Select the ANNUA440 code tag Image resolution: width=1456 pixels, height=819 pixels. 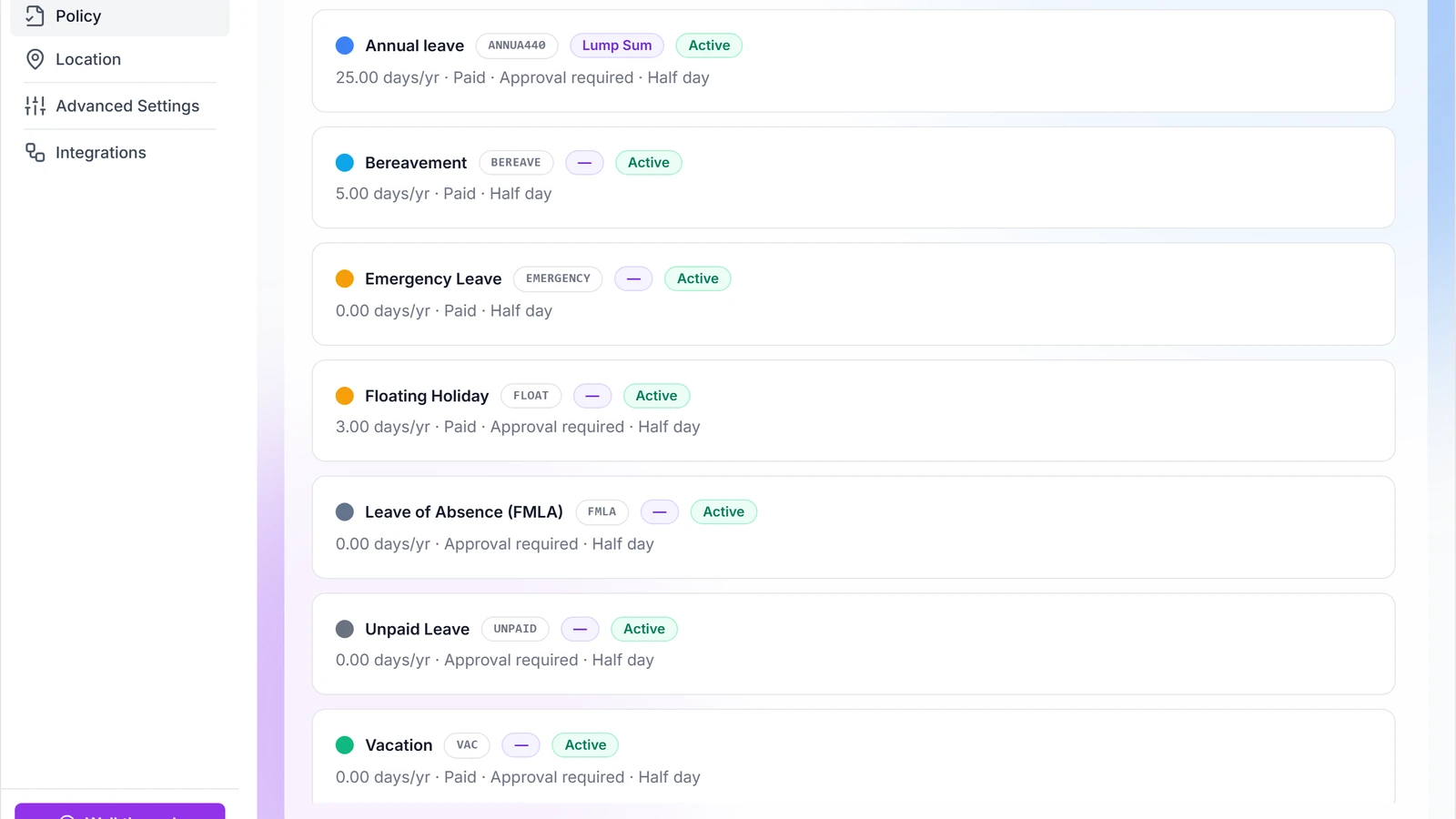pyautogui.click(x=517, y=45)
